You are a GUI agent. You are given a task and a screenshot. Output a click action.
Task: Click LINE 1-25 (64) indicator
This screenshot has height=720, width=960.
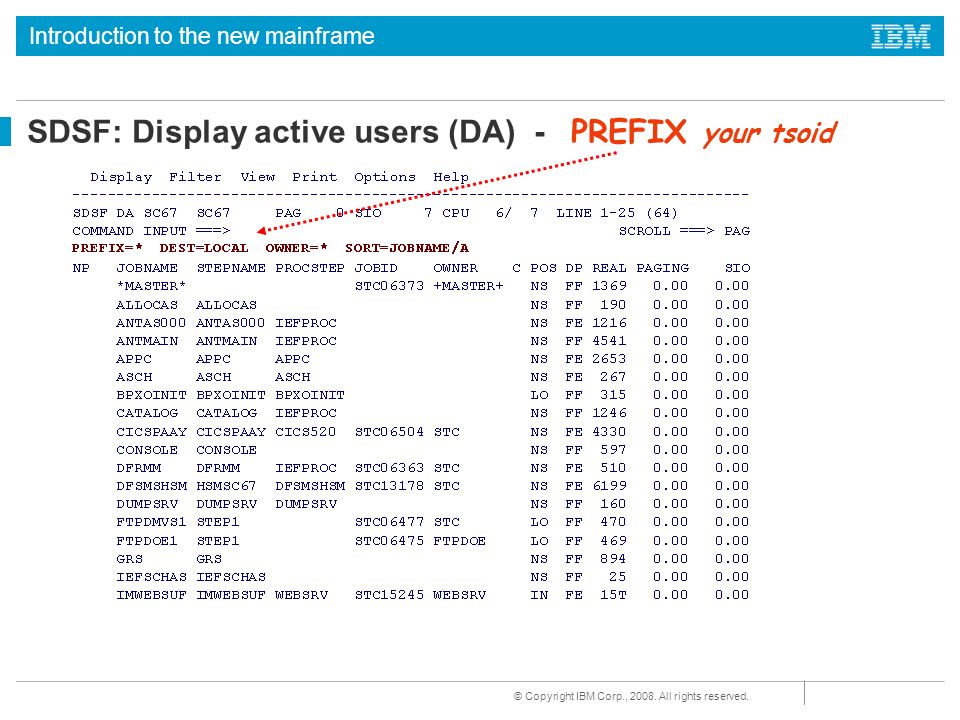[617, 213]
